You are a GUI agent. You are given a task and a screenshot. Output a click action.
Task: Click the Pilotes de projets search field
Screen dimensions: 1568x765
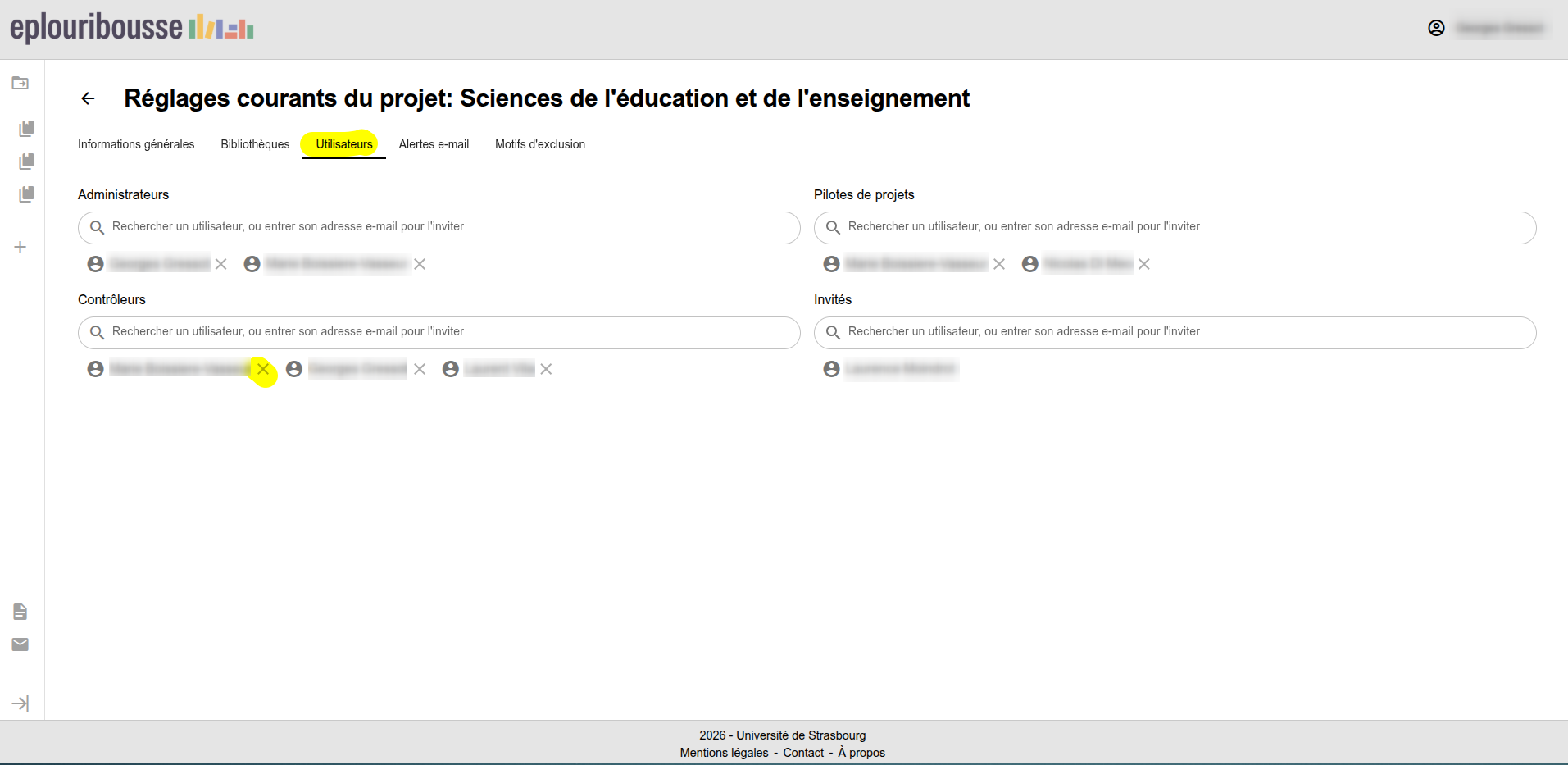pyautogui.click(x=1187, y=227)
